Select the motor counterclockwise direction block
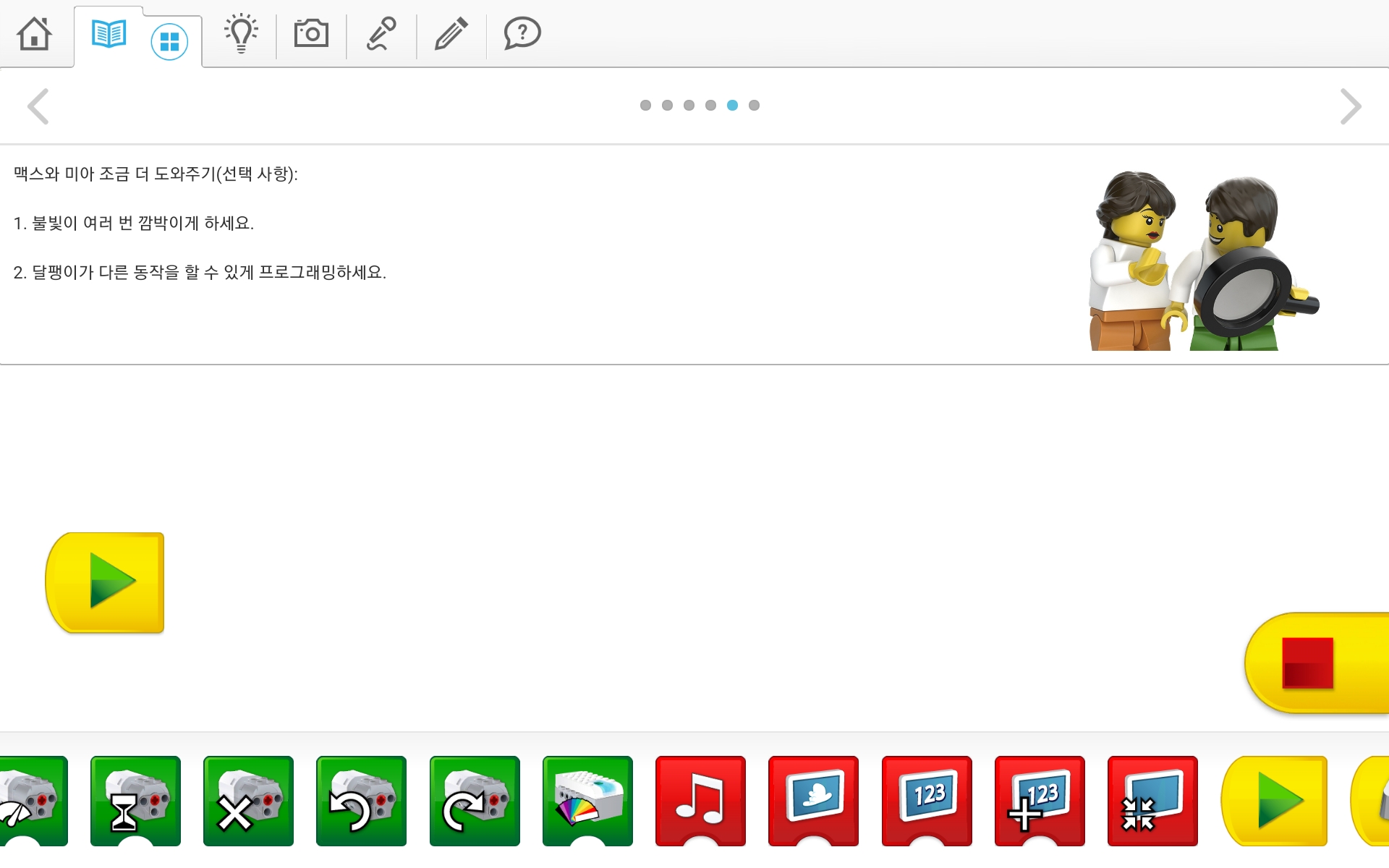1389x868 pixels. click(361, 801)
